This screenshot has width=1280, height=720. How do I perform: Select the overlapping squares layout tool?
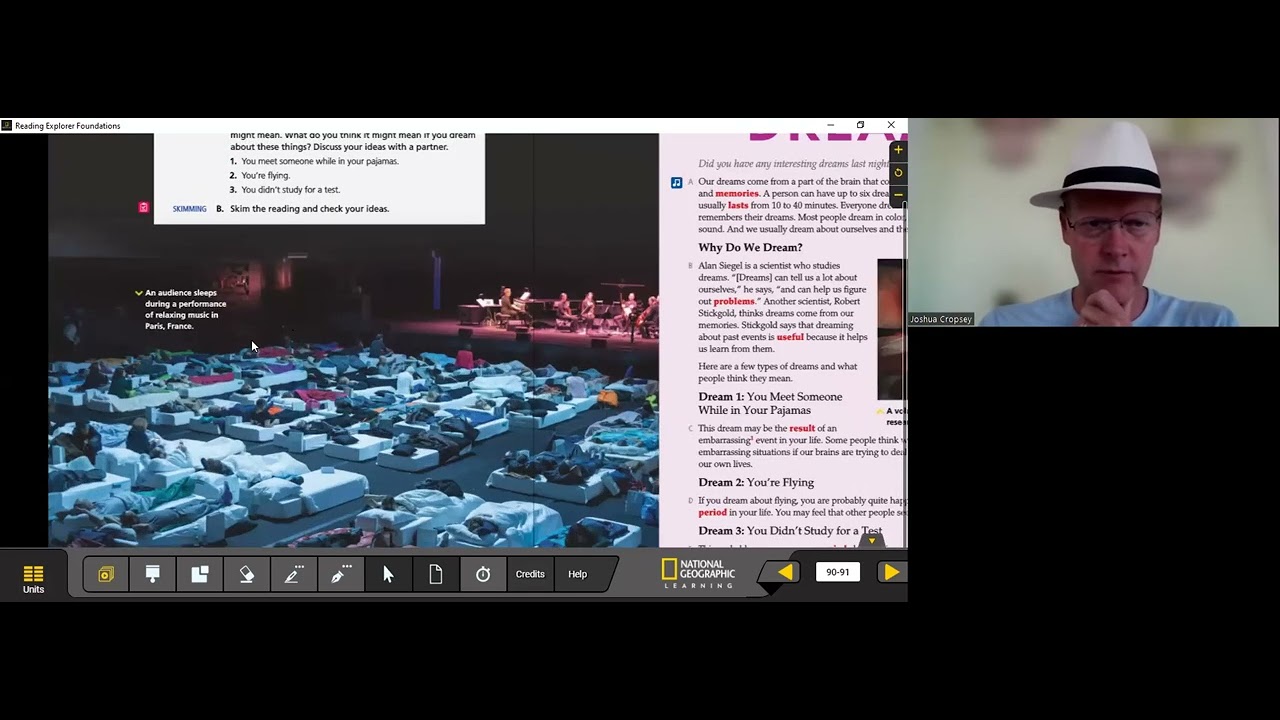coord(199,574)
